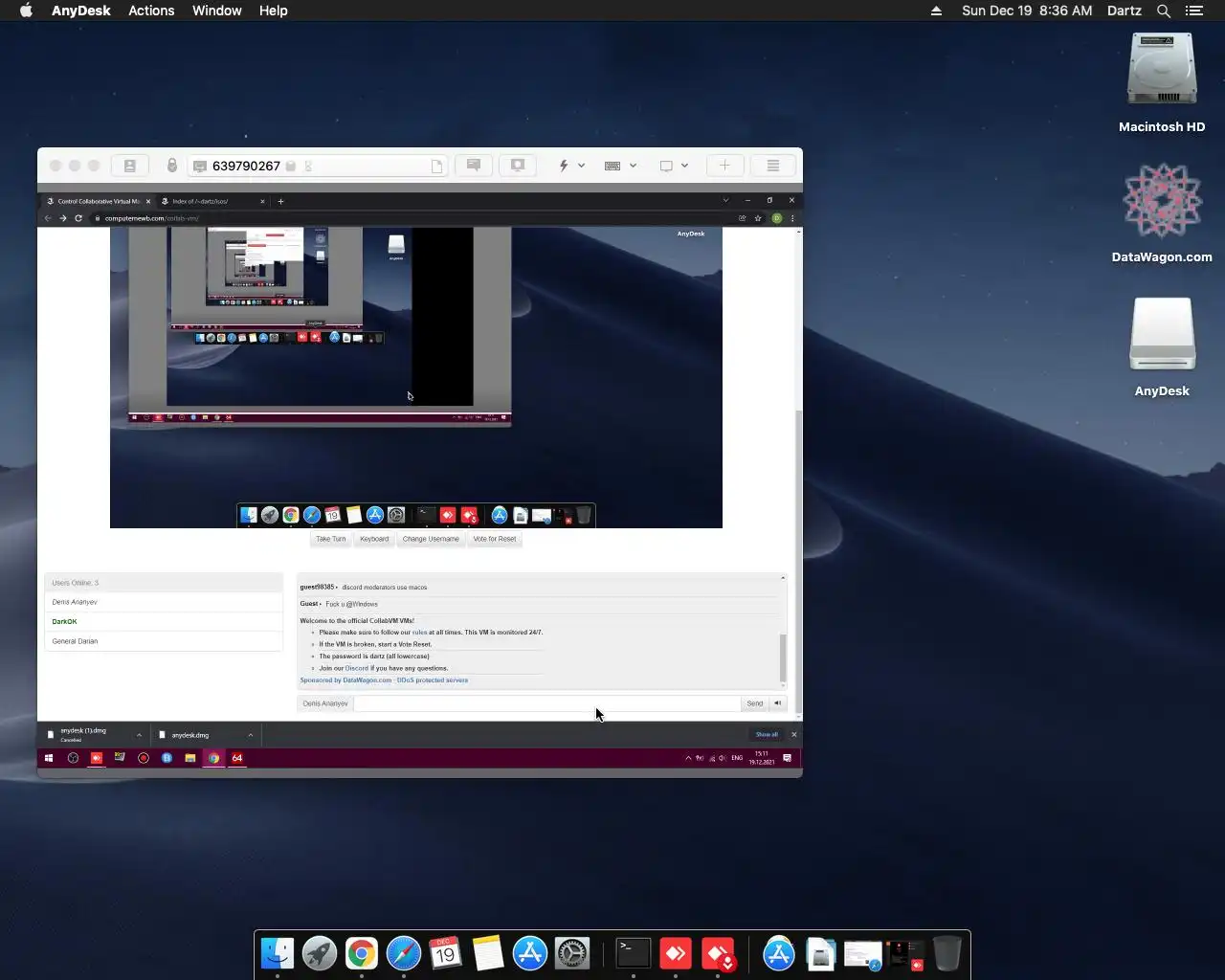This screenshot has width=1225, height=980.
Task: Open the rules link in chat welcome
Action: click(419, 633)
